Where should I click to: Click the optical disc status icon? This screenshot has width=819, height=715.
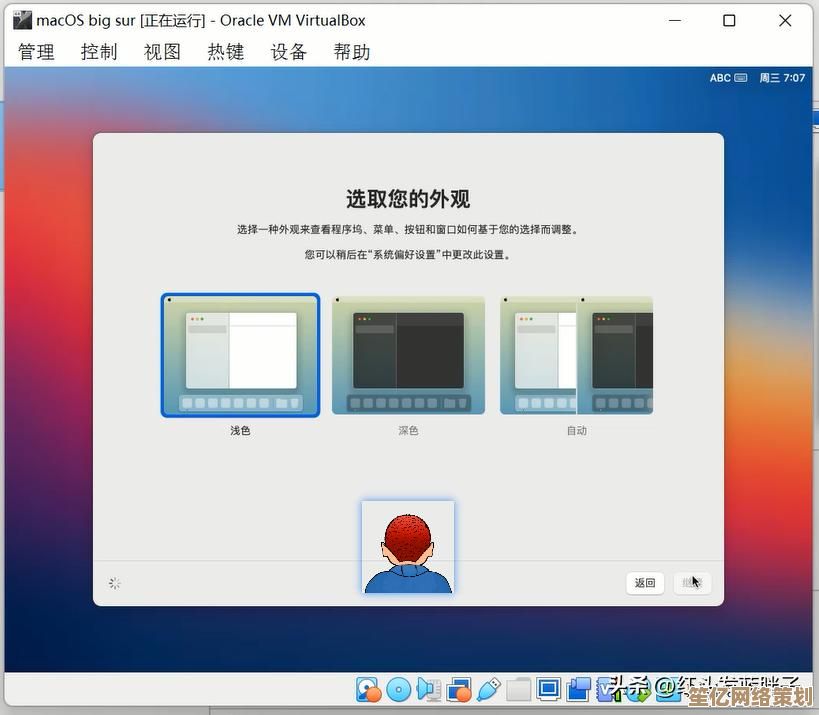[x=399, y=689]
